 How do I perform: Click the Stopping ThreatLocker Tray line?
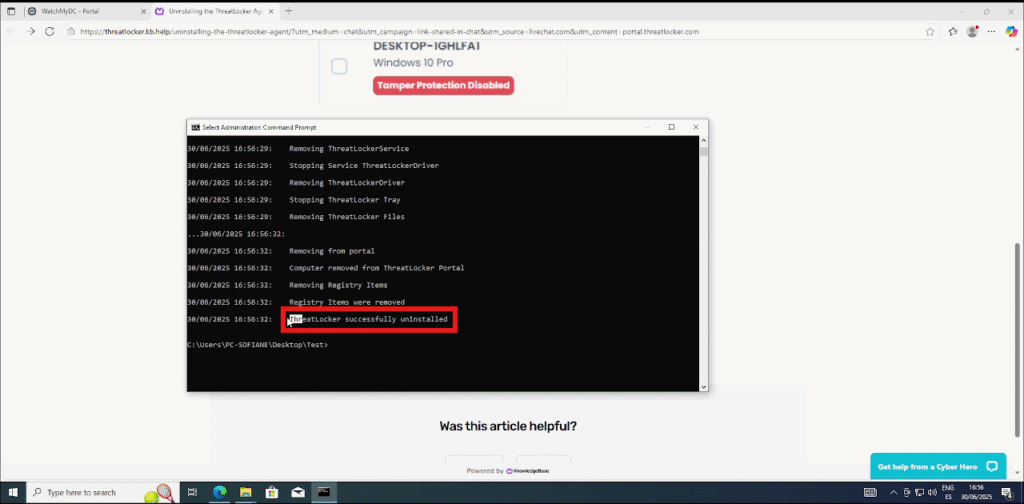[345, 200]
